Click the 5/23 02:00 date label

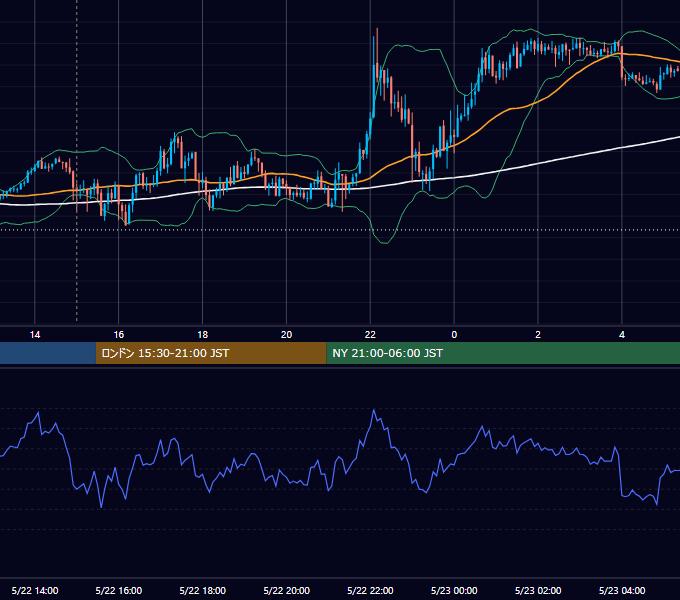coord(538,590)
